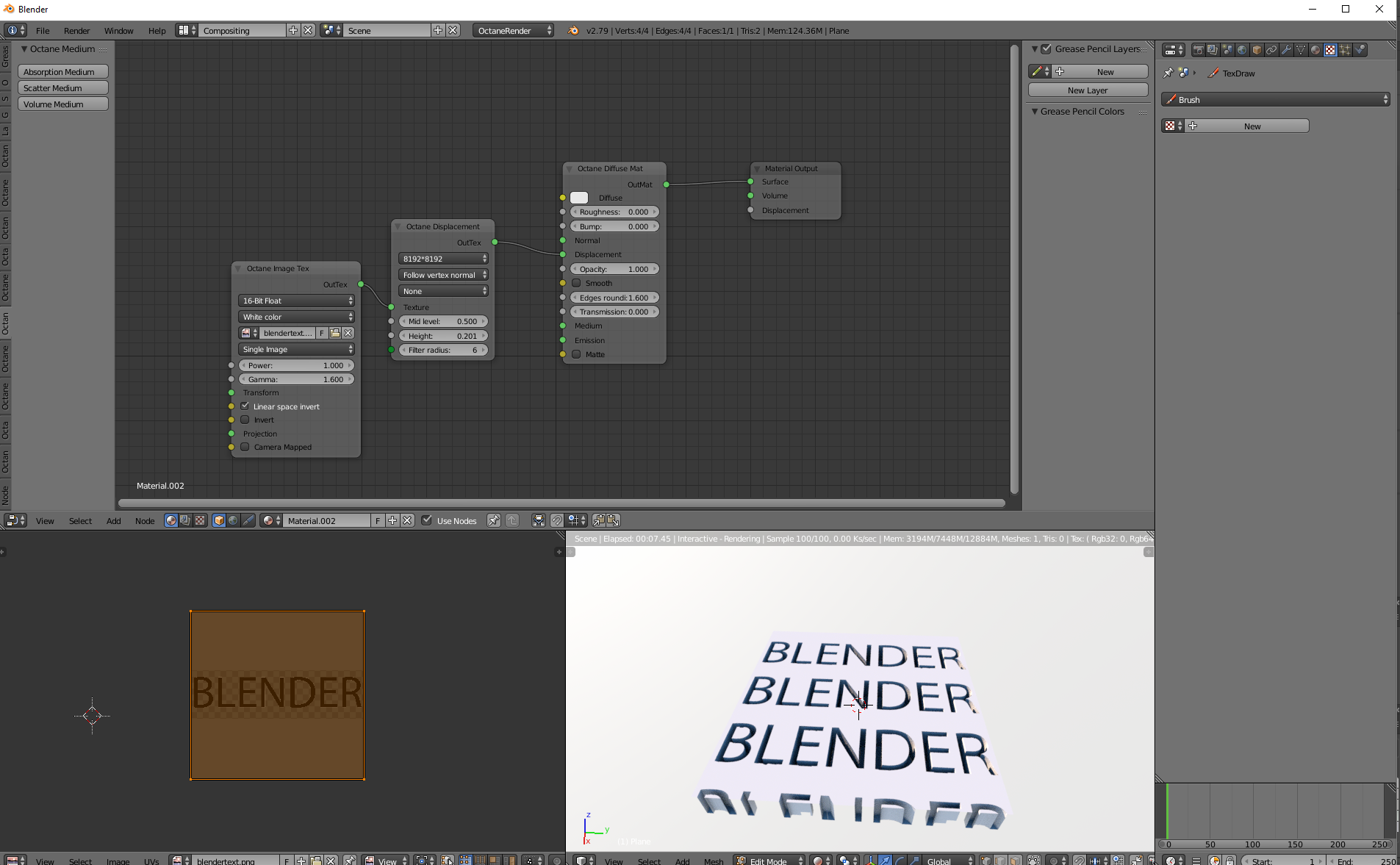Select Shader node tree type icon

[x=171, y=520]
